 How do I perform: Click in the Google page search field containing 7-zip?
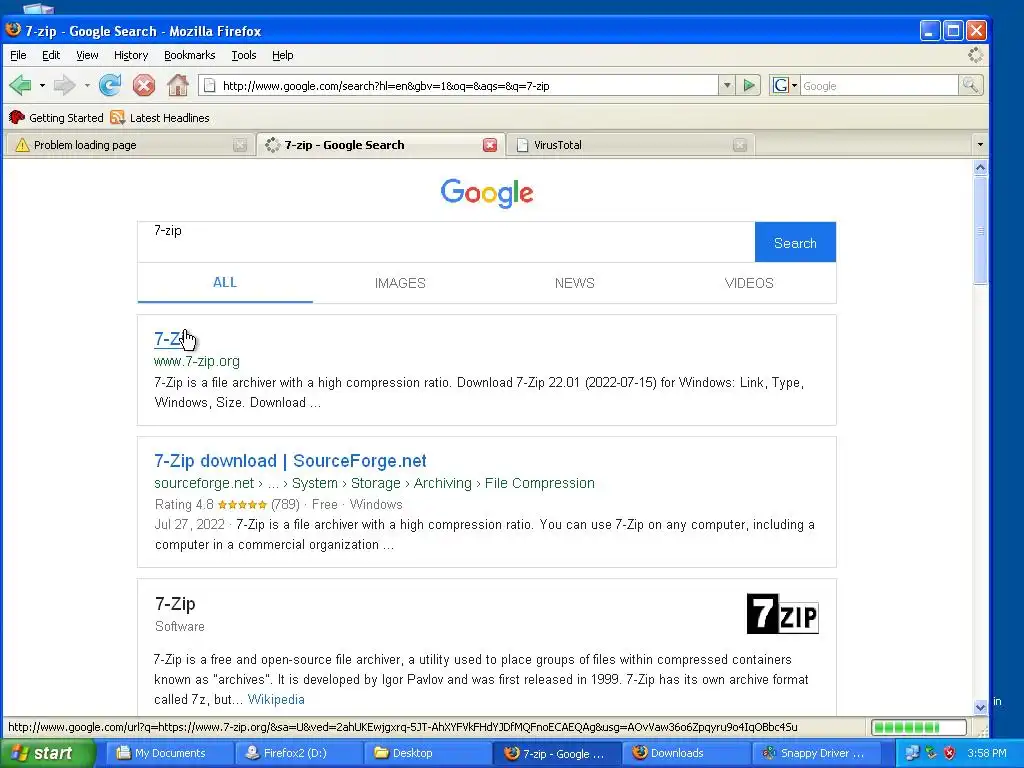coord(446,242)
